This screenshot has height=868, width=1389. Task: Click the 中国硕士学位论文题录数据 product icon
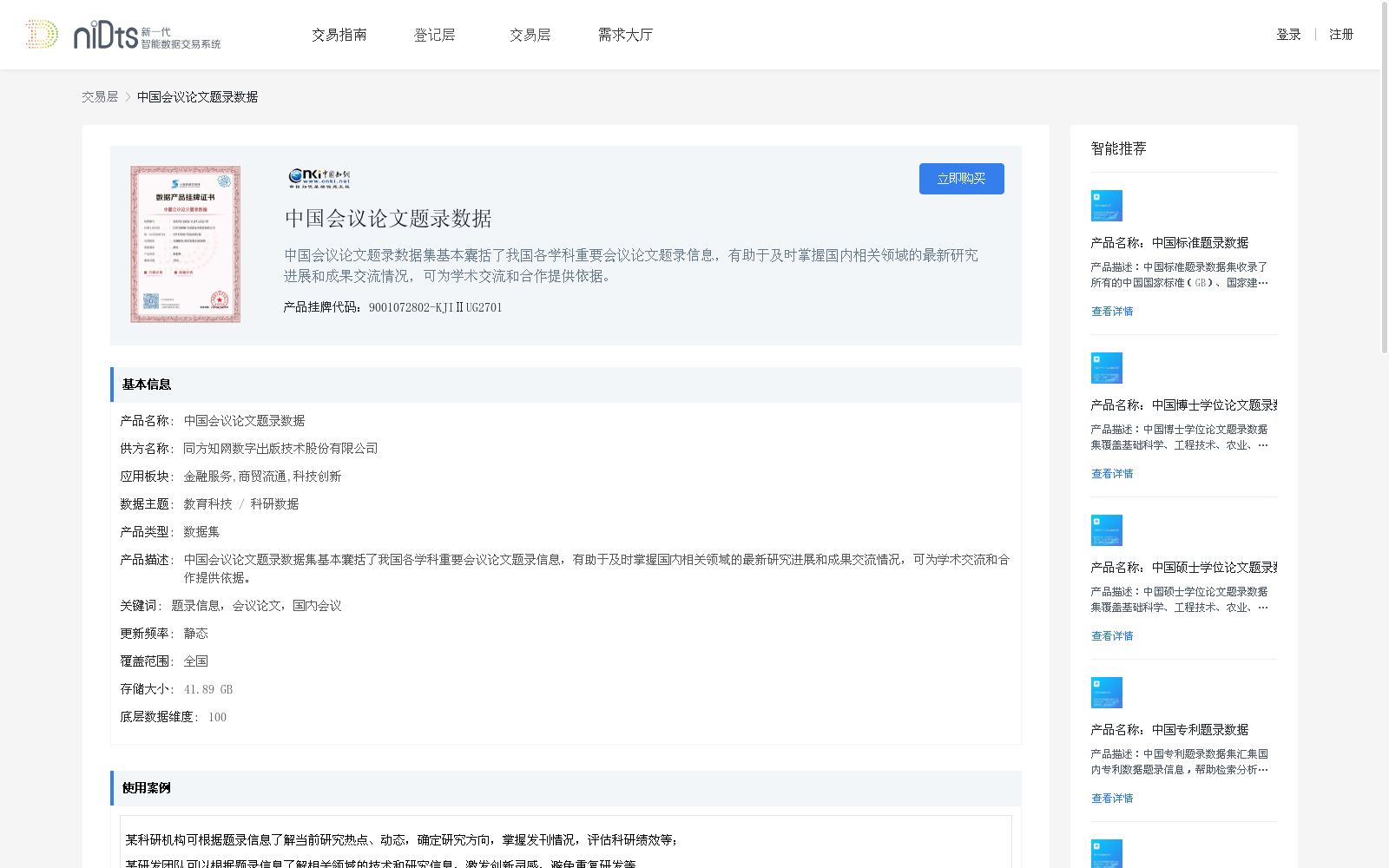tap(1107, 530)
